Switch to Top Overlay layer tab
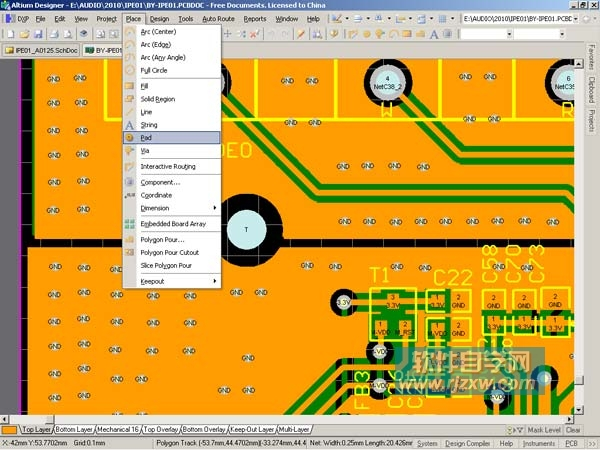The height and width of the screenshot is (450, 600). [x=161, y=429]
